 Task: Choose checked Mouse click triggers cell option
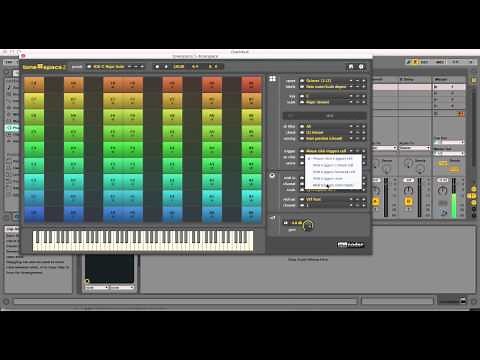333,159
